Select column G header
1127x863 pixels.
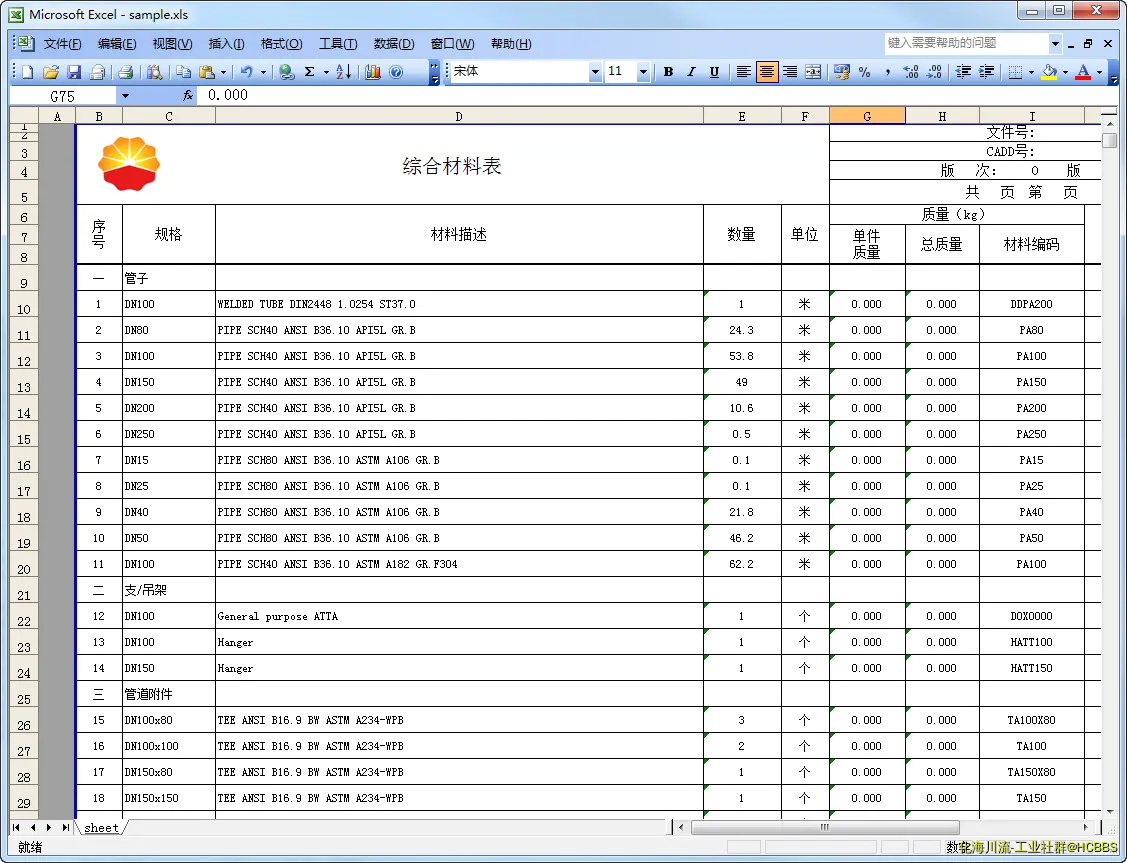pyautogui.click(x=868, y=116)
